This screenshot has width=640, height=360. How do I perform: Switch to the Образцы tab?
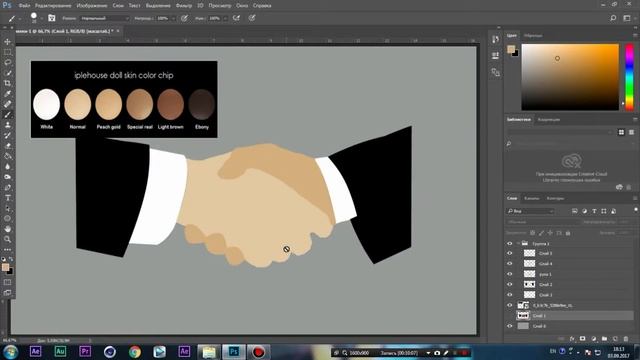tap(533, 36)
